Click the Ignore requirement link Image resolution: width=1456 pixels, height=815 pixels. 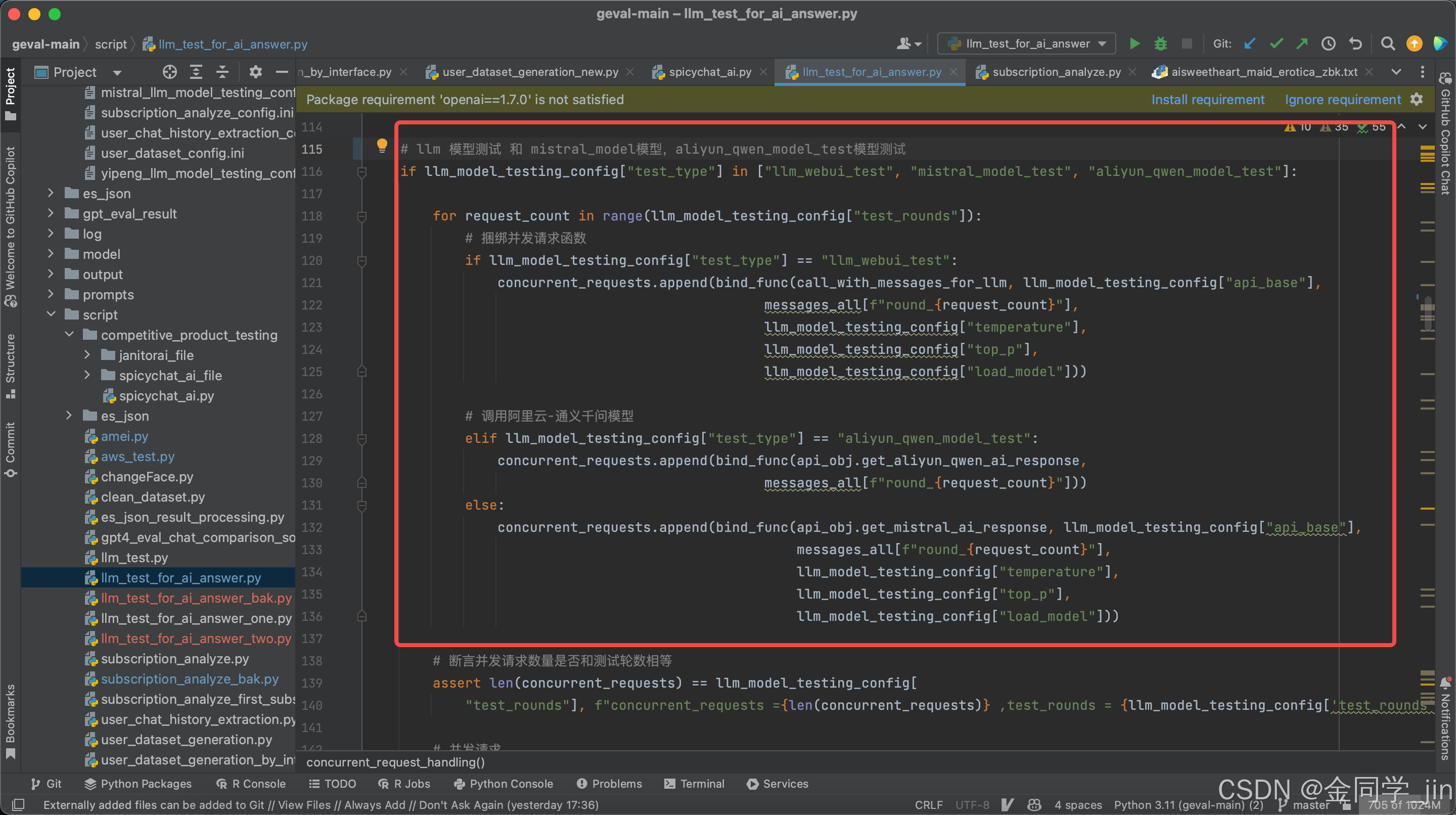pyautogui.click(x=1342, y=100)
